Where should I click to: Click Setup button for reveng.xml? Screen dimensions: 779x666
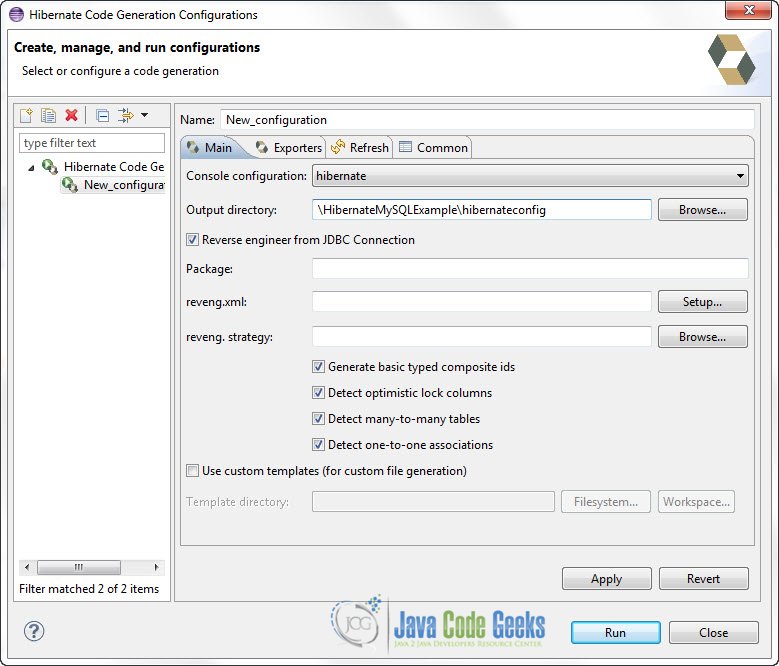click(702, 301)
